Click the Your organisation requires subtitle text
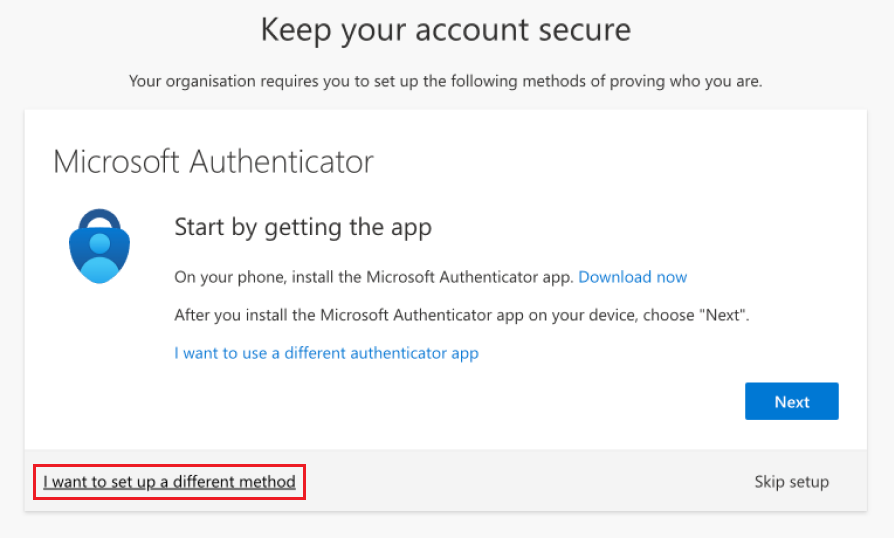This screenshot has width=894, height=538. [x=446, y=81]
